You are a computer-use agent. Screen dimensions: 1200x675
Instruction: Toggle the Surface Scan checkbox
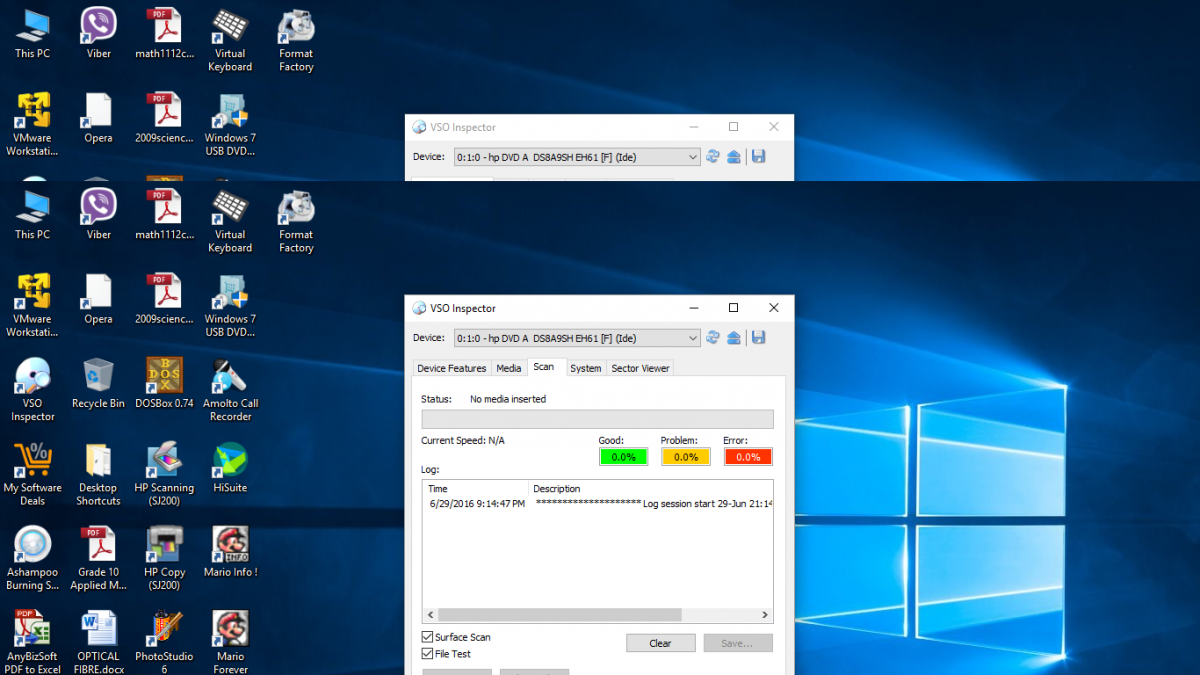[428, 637]
